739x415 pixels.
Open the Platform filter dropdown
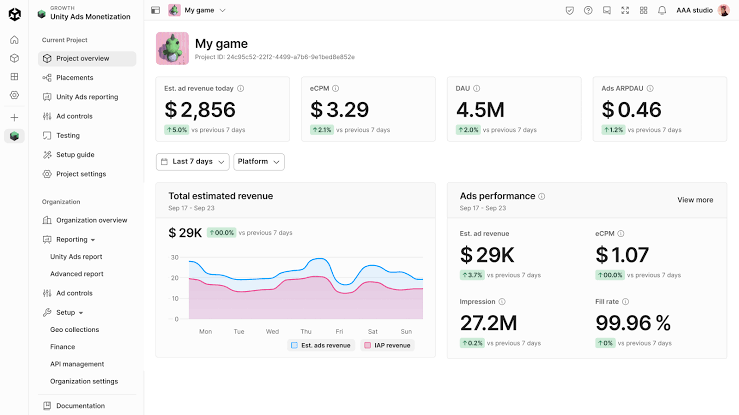tap(259, 162)
